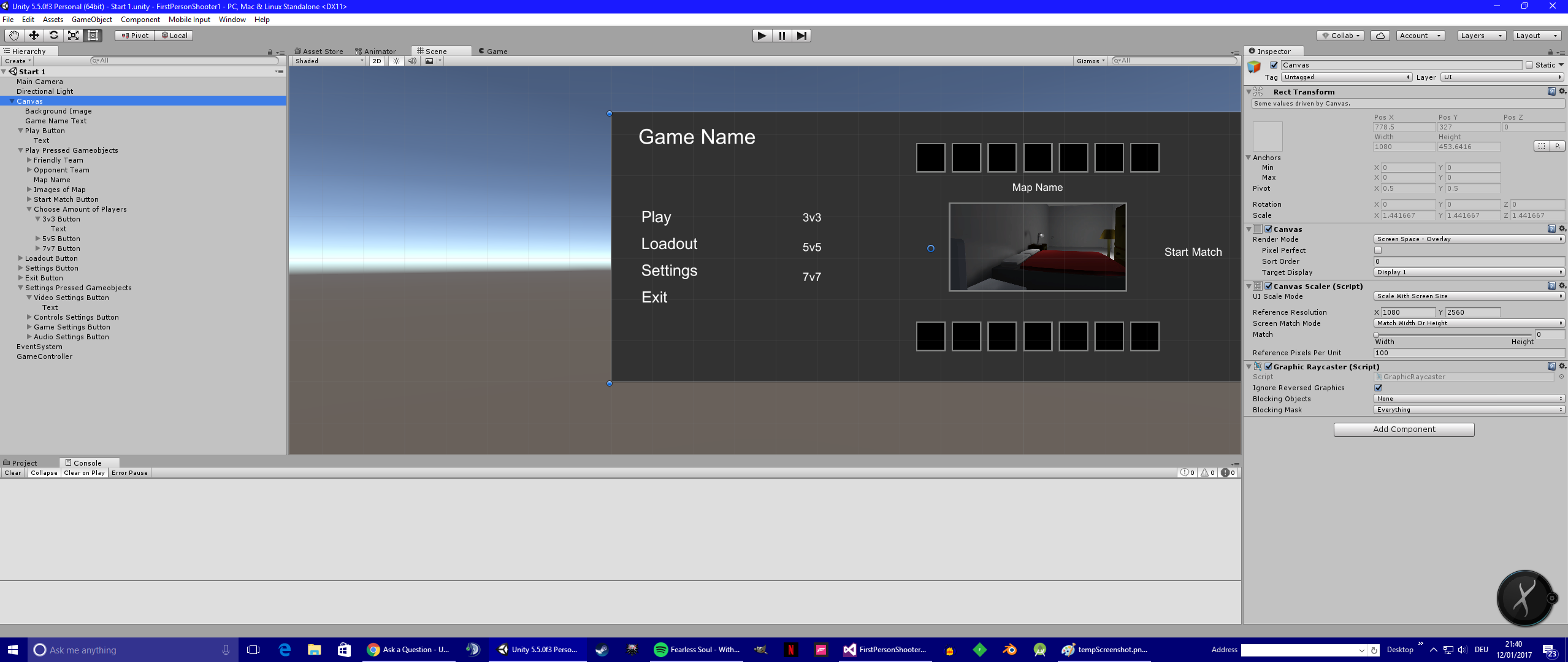Toggle console Error Pause button
The width and height of the screenshot is (1568, 662).
point(129,473)
